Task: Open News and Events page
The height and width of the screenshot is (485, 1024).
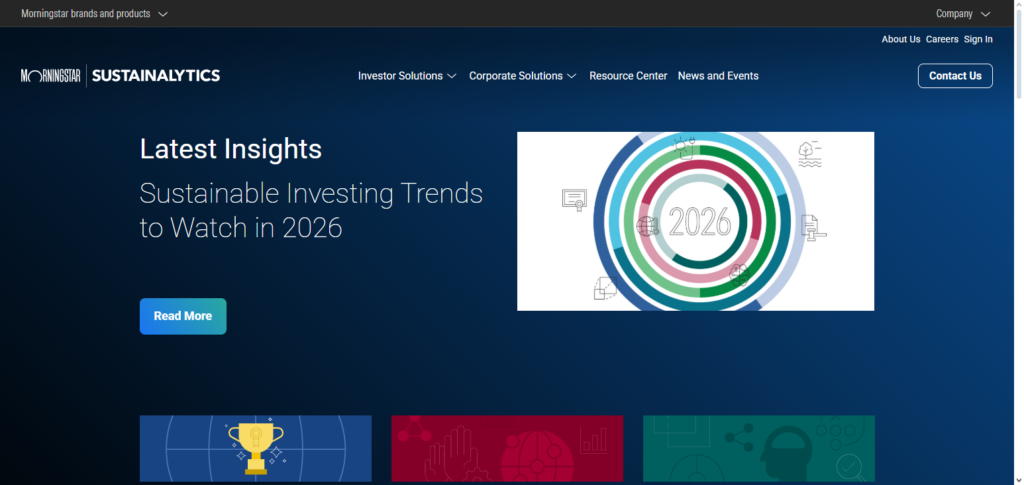Action: point(718,76)
